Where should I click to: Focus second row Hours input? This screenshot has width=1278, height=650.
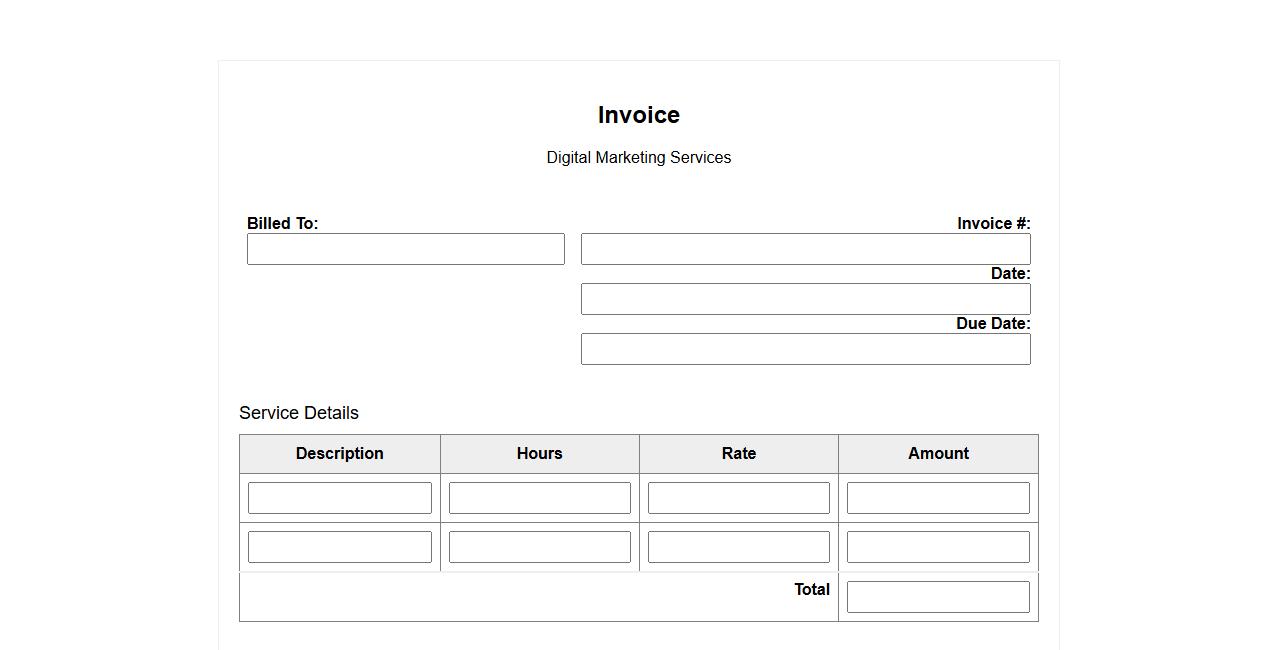click(539, 547)
